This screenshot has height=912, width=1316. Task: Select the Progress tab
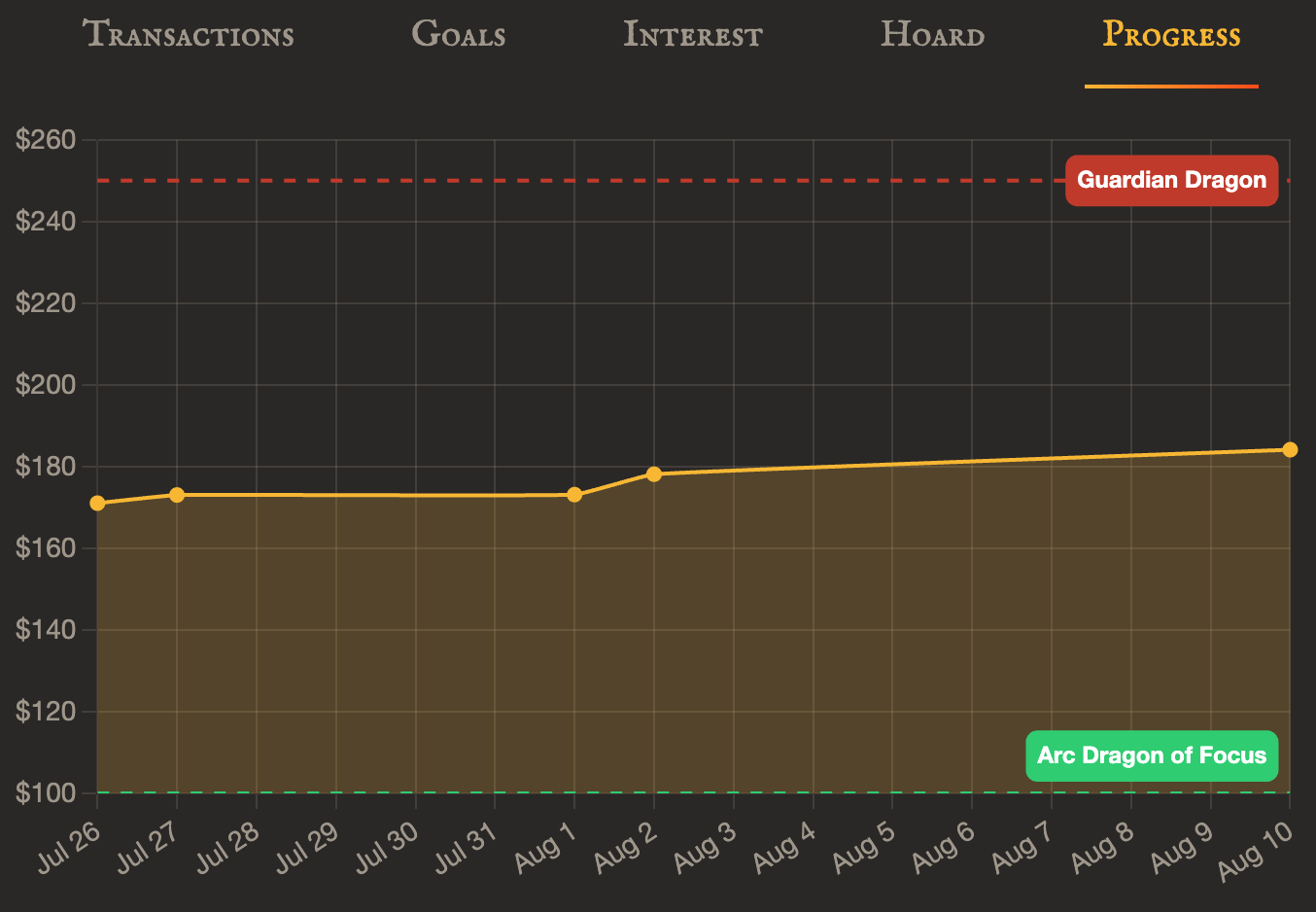1171,35
